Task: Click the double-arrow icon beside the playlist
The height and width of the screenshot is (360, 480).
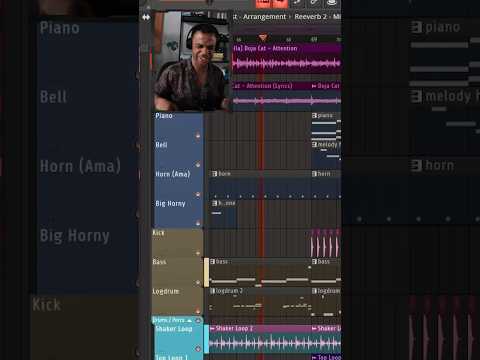Action: coord(146,17)
